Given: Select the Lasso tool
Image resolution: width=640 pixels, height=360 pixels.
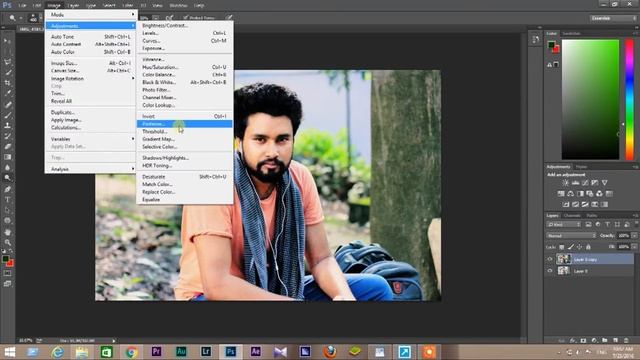Looking at the screenshot, I should (x=7, y=62).
